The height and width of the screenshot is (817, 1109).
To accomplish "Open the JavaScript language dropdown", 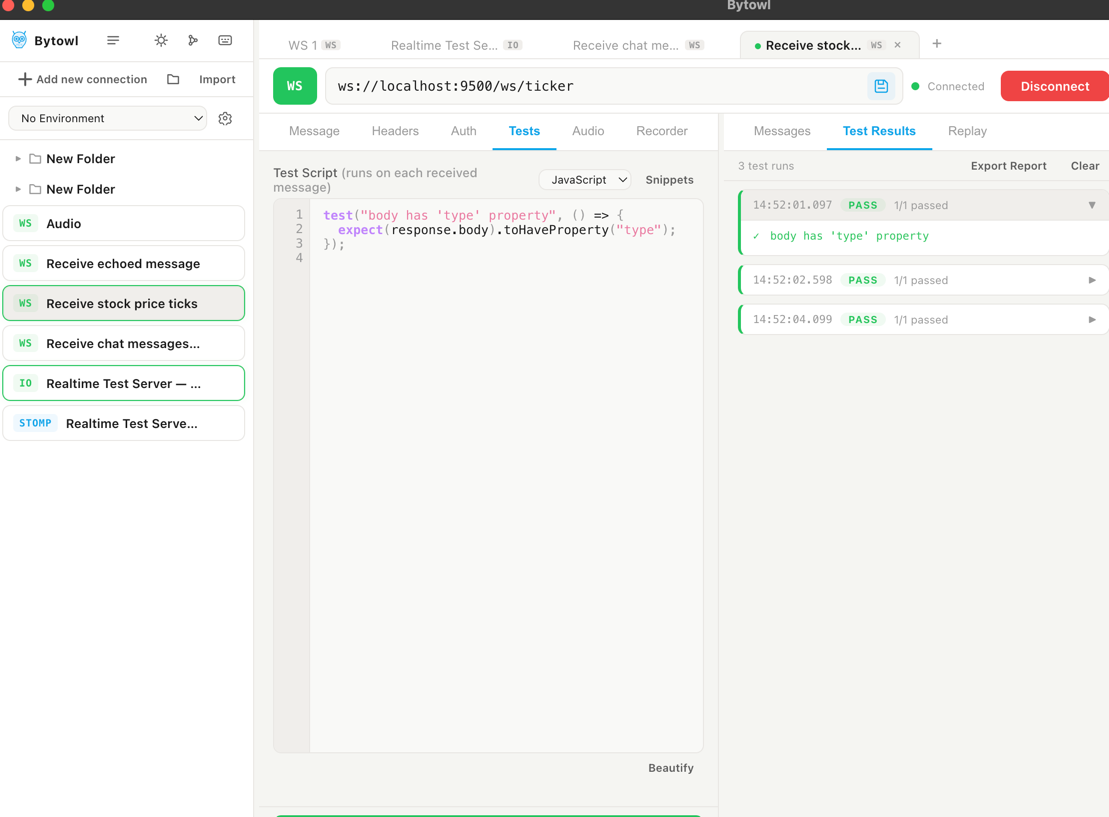I will click(585, 180).
